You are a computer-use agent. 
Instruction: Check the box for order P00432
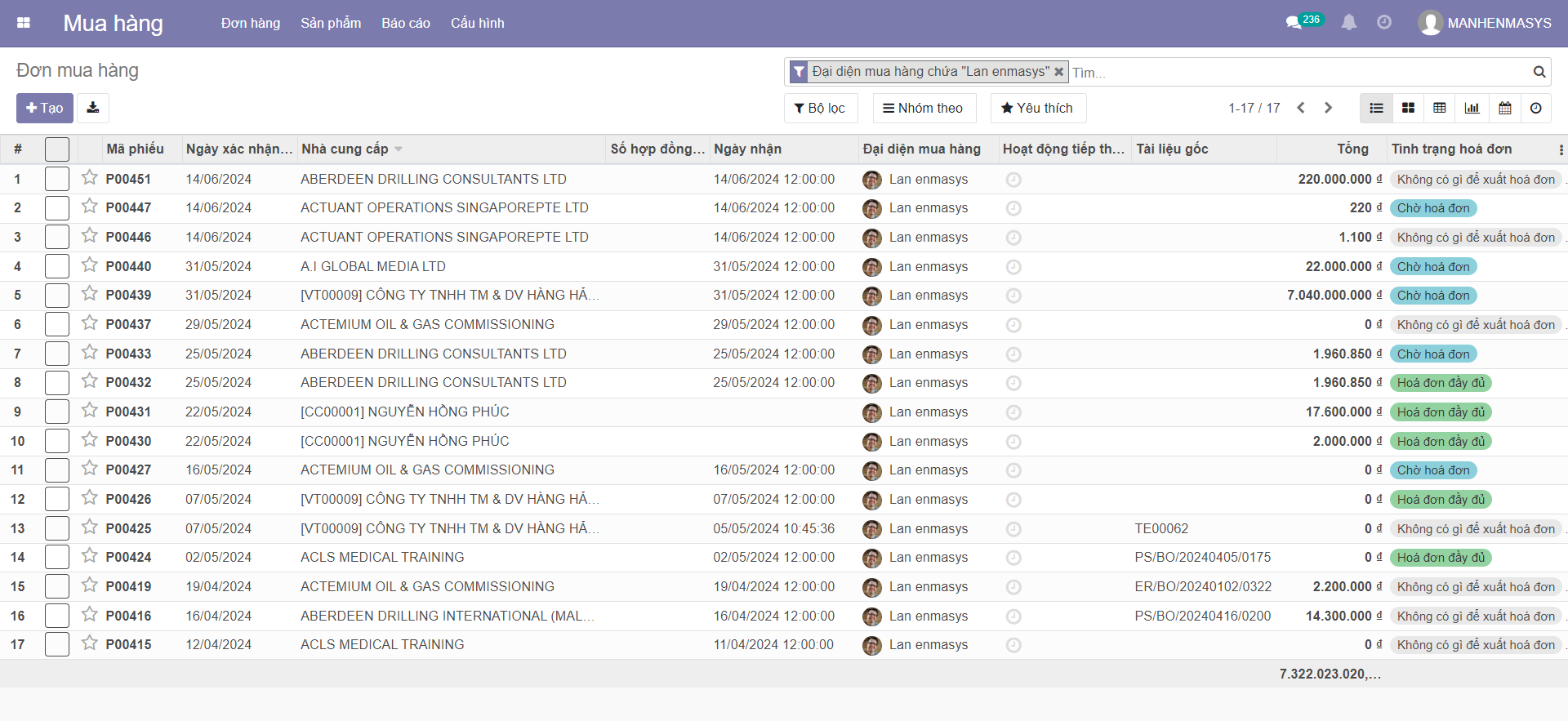[57, 383]
